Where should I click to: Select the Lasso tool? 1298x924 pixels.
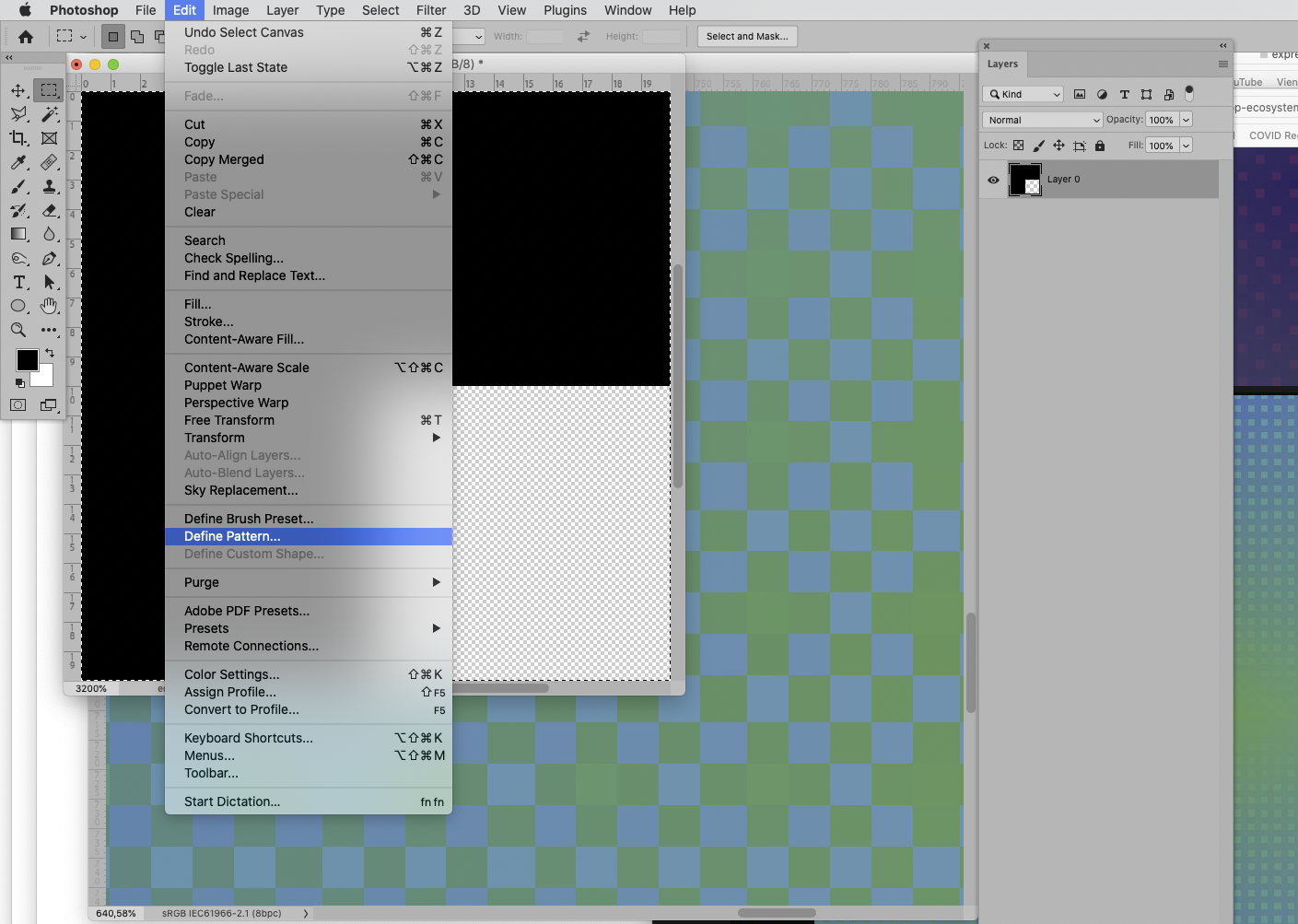[x=18, y=114]
